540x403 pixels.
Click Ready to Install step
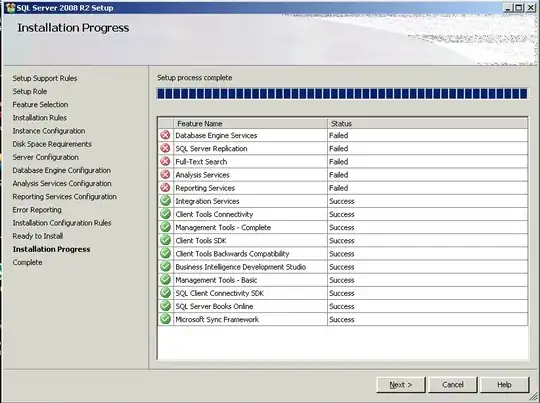[x=38, y=236]
